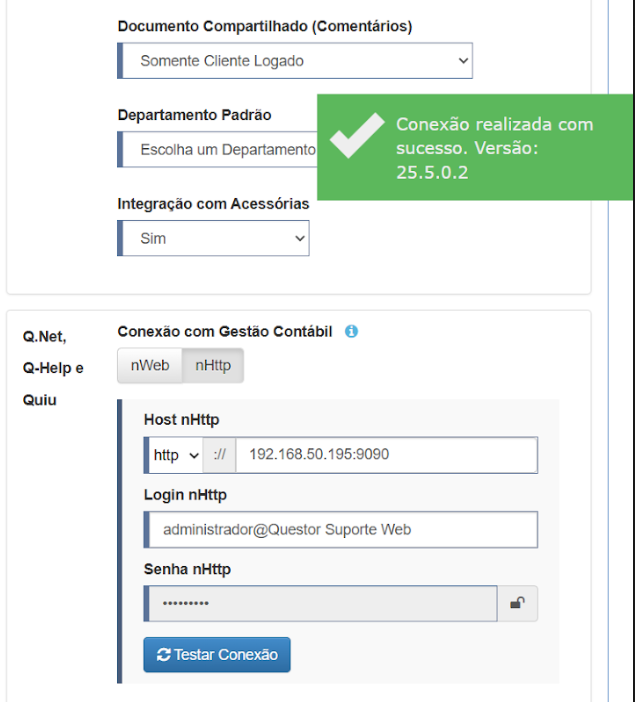This screenshot has height=702, width=635.
Task: Click the :// separator addon
Action: [219, 455]
